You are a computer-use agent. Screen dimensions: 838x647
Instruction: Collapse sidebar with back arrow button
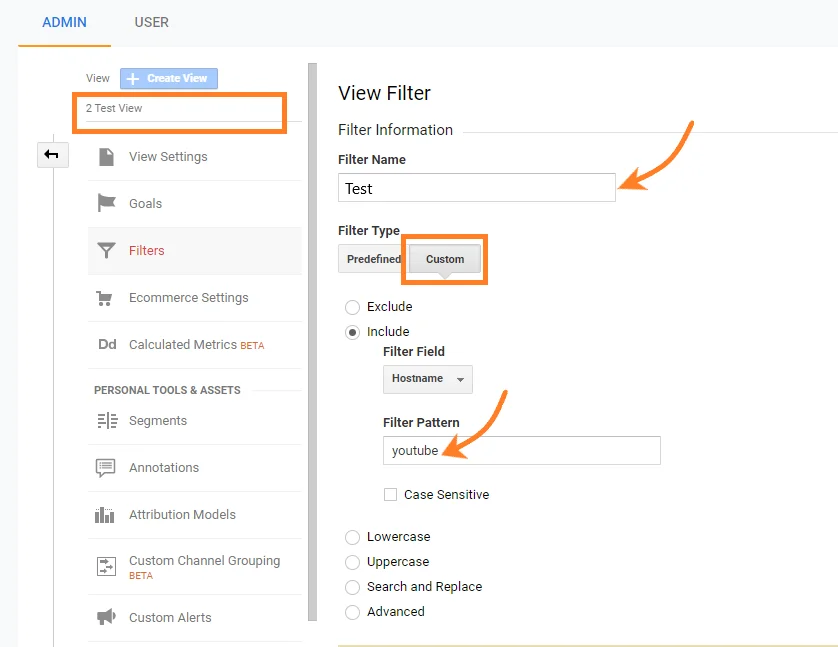coord(52,154)
